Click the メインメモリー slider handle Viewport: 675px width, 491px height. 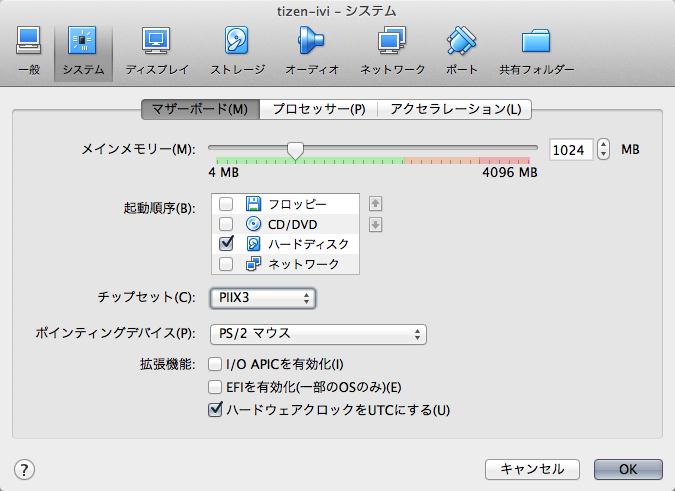[x=295, y=151]
